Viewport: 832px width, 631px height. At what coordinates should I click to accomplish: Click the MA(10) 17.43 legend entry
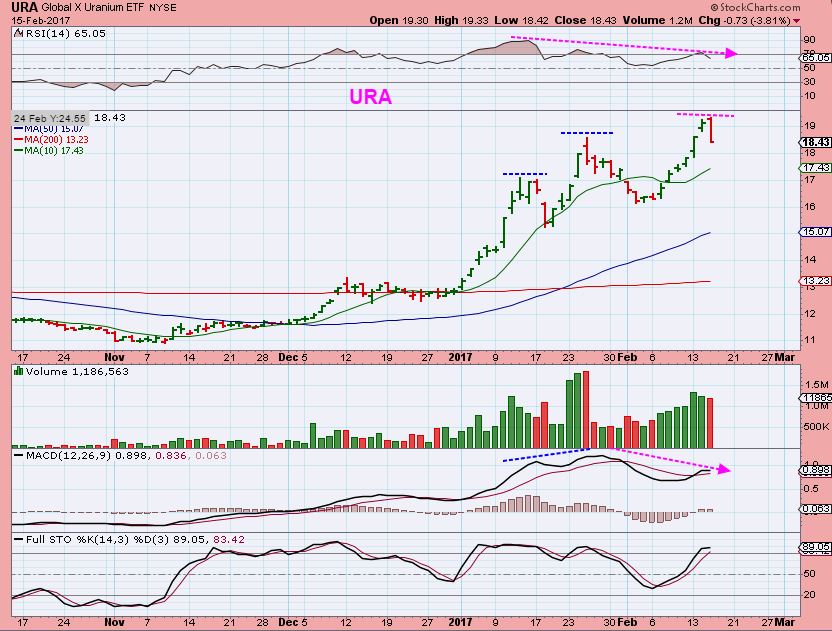48,151
